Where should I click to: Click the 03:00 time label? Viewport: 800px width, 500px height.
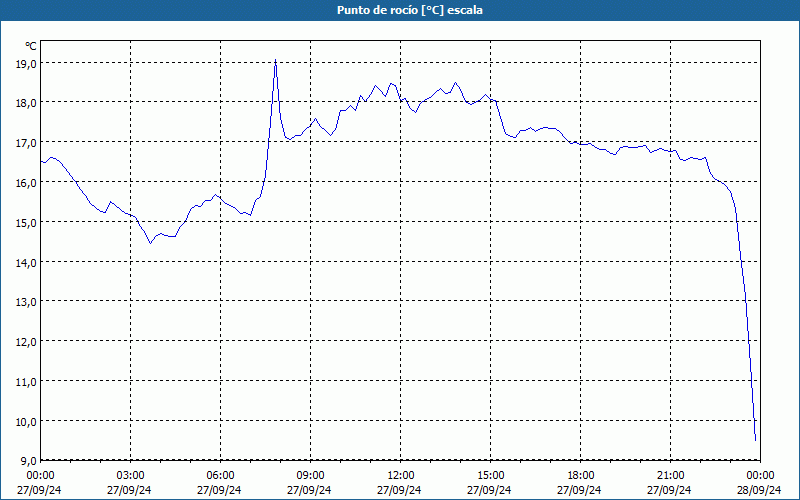tap(130, 476)
